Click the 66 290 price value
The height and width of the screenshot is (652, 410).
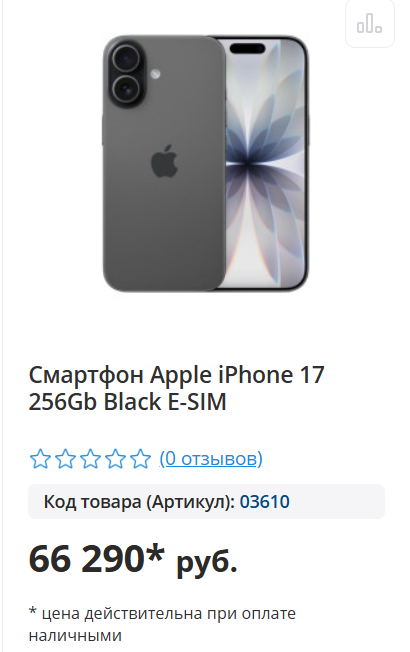[x=86, y=559]
